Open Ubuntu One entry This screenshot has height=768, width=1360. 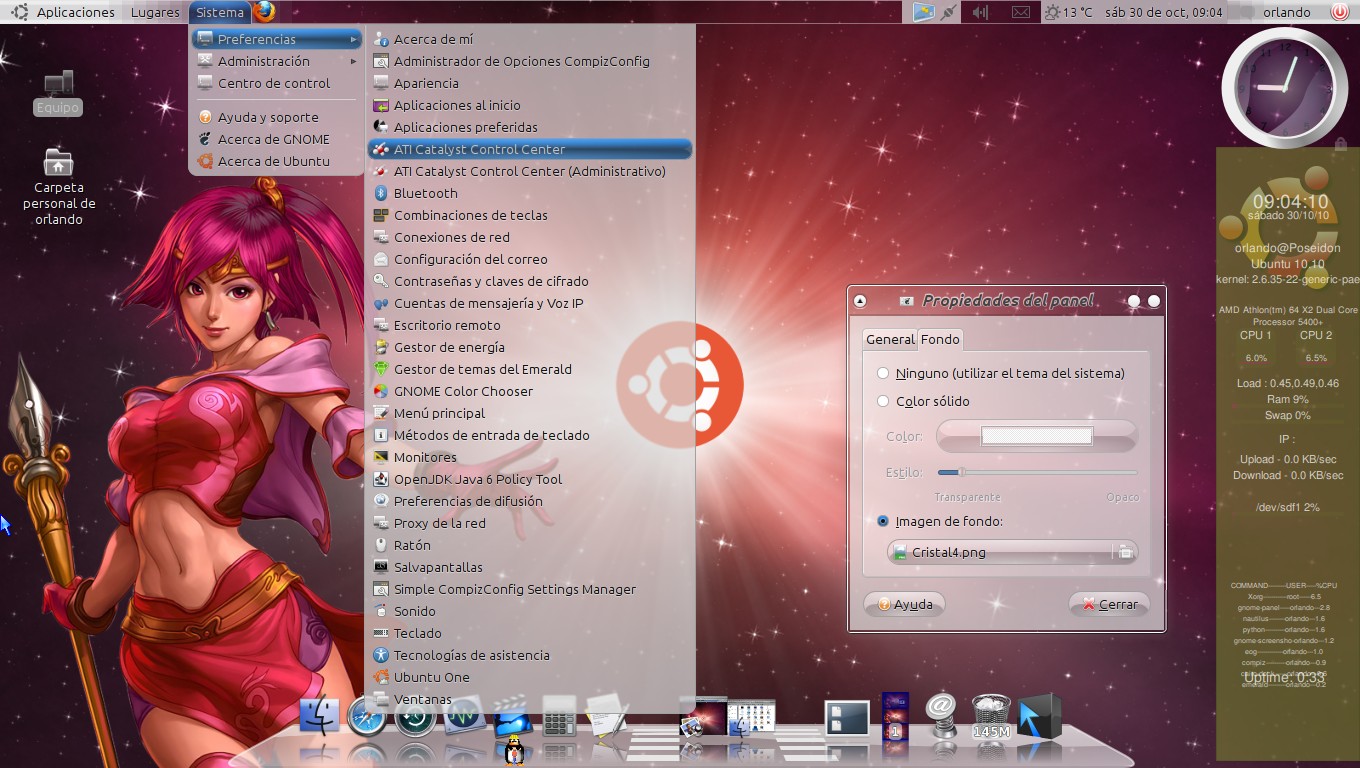(530, 677)
